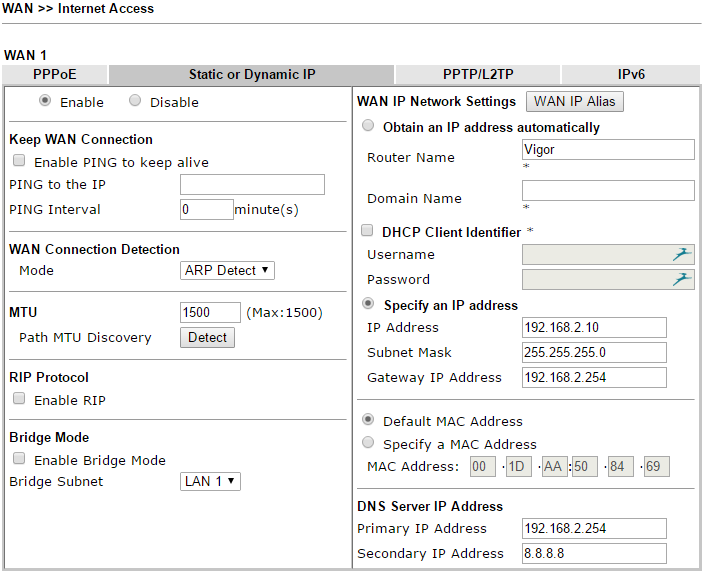Click the Detect button for Path MTU
Screen dimensions: 706x580
[207, 337]
